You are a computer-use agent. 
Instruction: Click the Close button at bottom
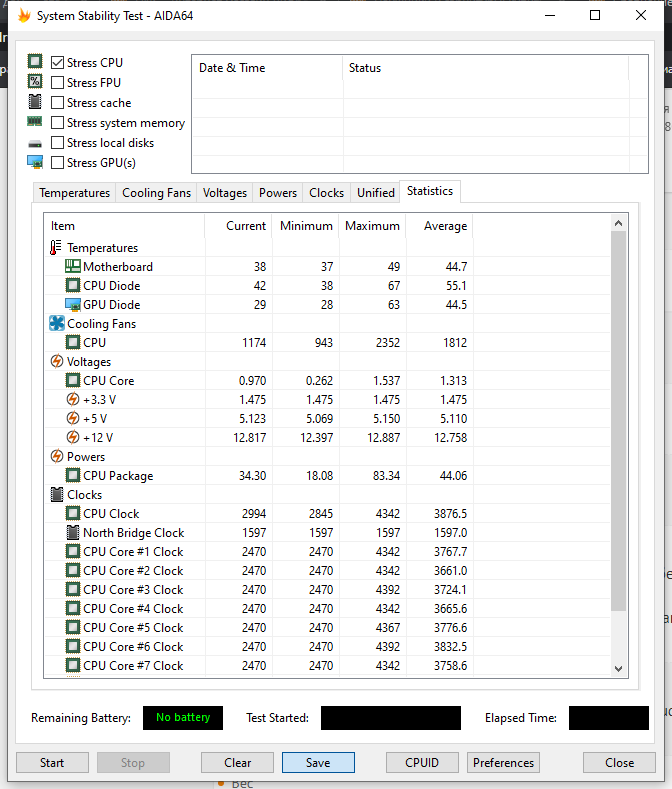(619, 762)
